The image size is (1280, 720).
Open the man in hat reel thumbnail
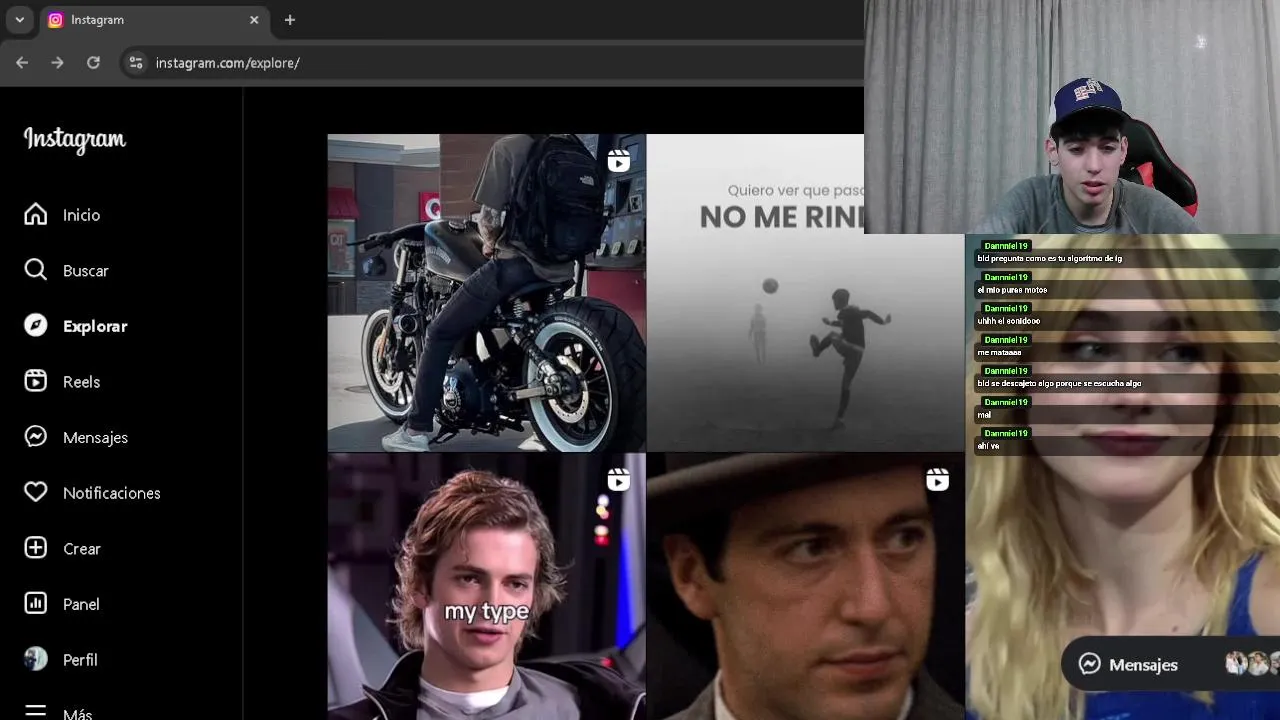tap(805, 587)
